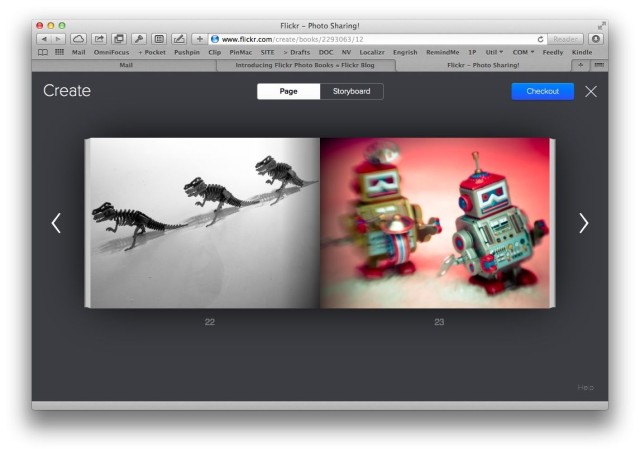Viewport: 640px width, 454px height.
Task: Go to the next book page spread
Action: 583,224
